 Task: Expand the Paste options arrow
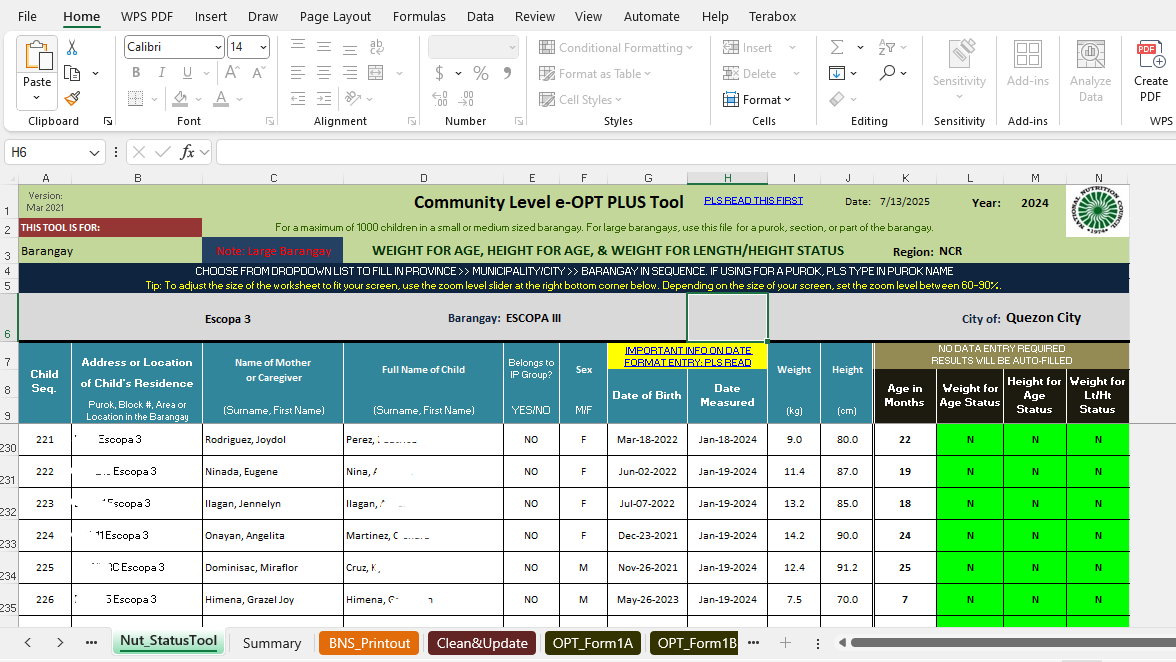pos(36,97)
